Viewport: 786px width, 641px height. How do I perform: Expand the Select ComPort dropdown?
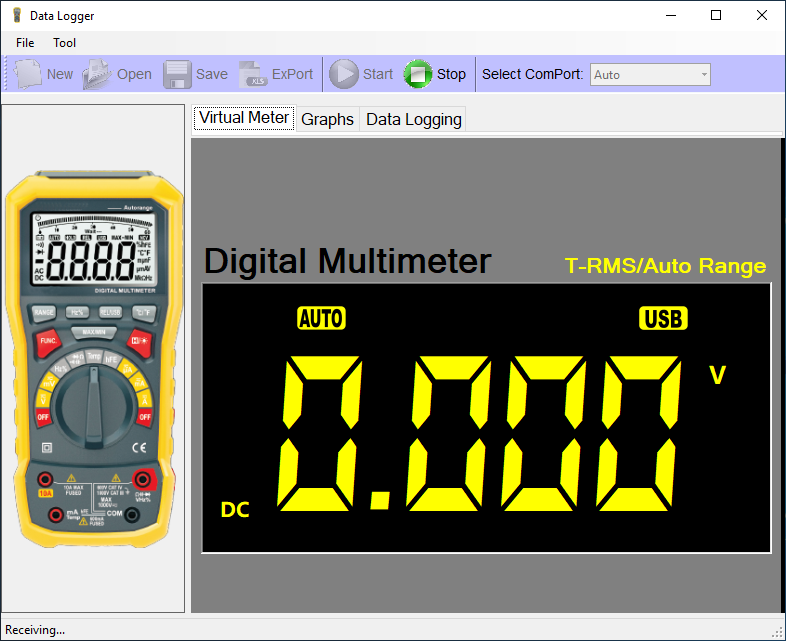(x=704, y=75)
